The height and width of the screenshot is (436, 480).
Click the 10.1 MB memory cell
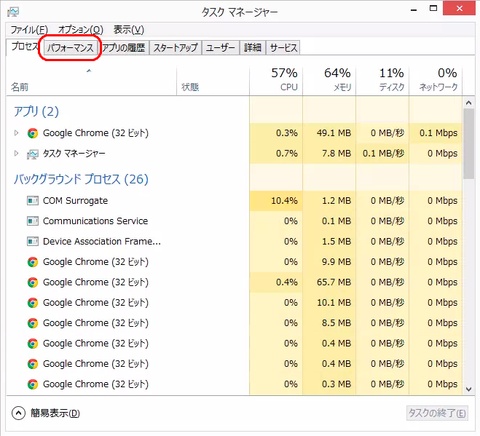329,303
